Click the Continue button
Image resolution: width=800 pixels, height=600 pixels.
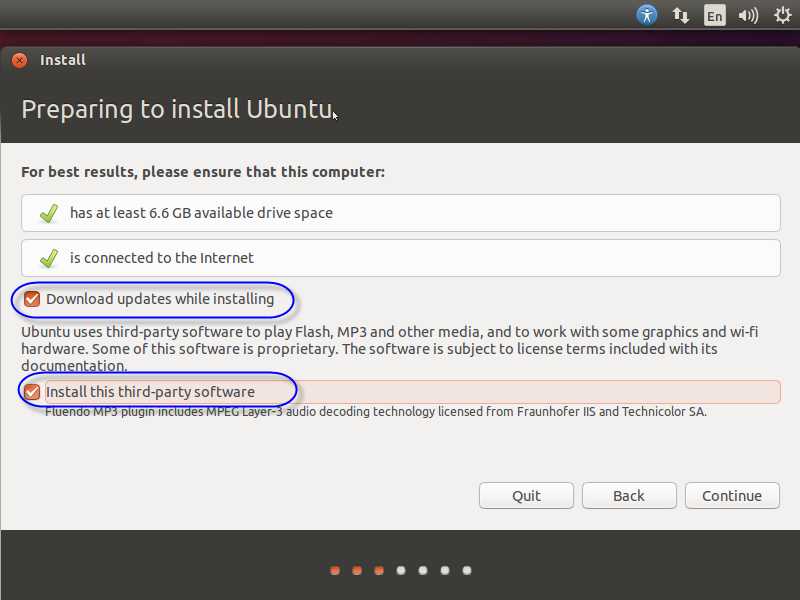click(x=732, y=495)
